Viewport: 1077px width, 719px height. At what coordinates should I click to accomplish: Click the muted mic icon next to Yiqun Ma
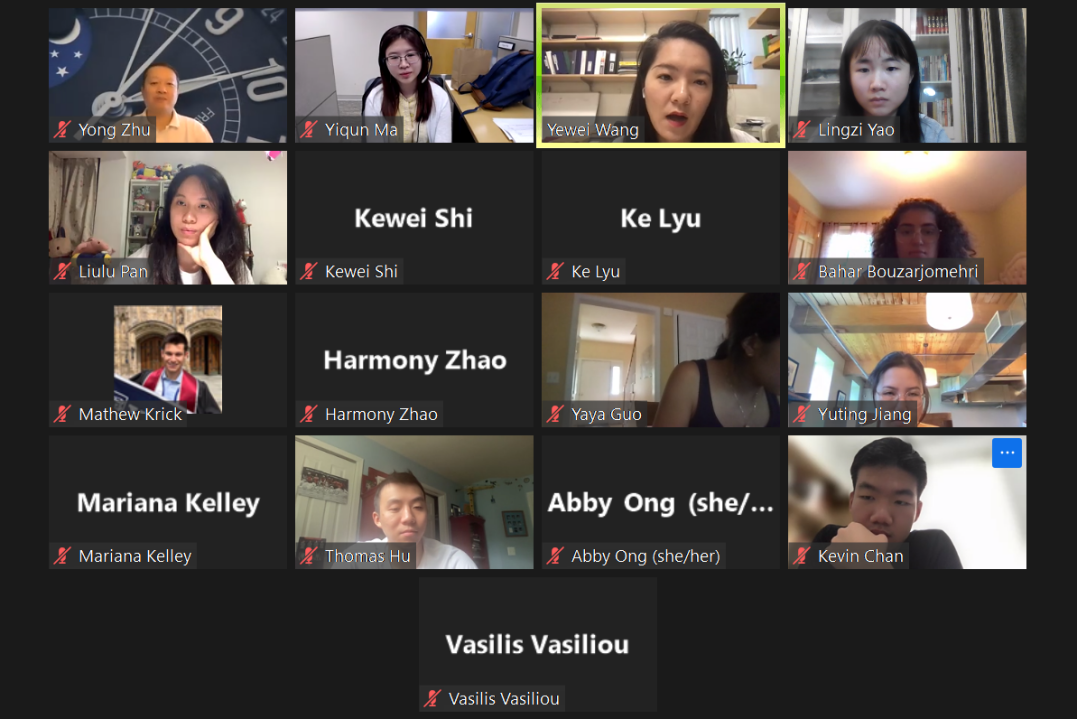pyautogui.click(x=309, y=129)
